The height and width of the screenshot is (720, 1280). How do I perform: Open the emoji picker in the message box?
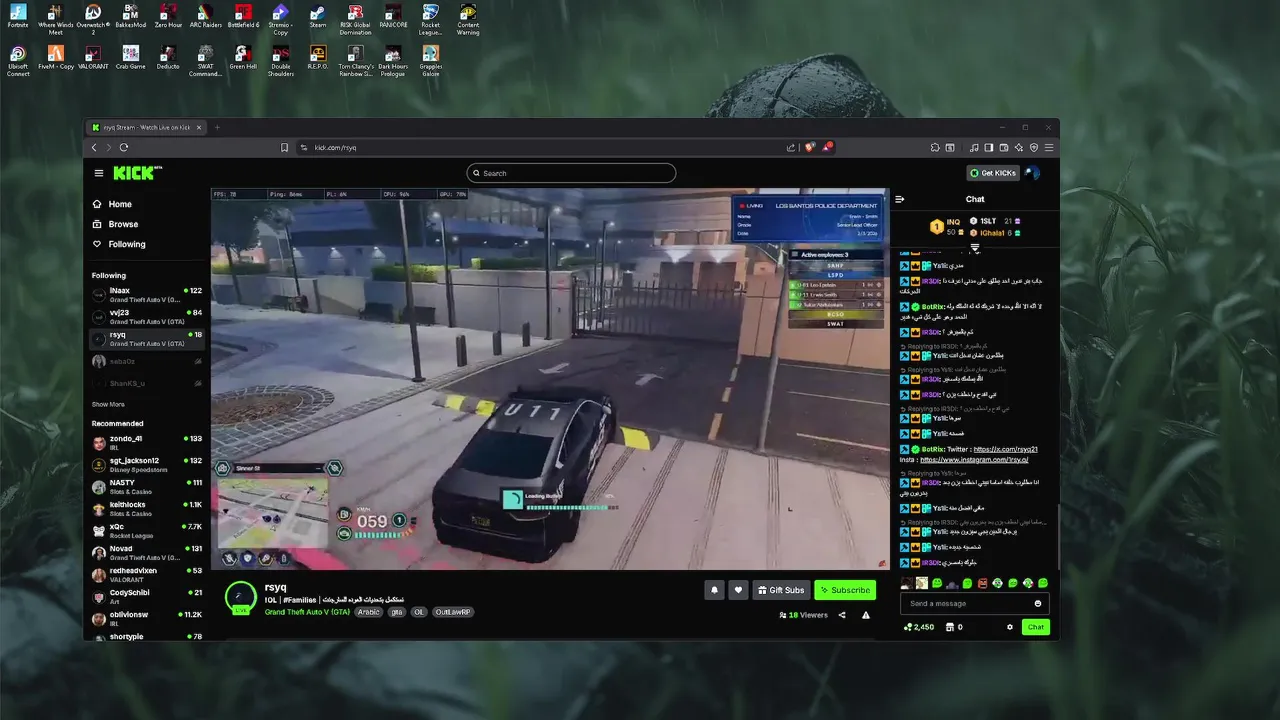coord(1038,603)
